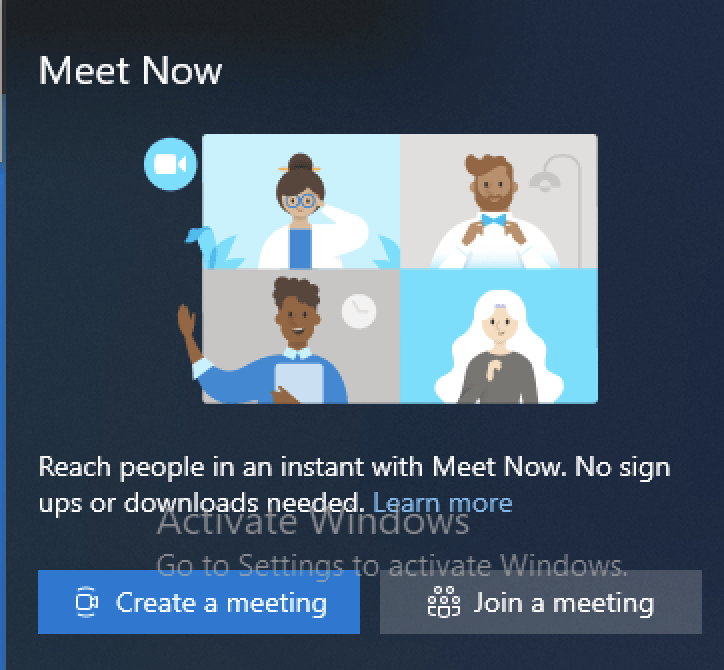Select the Join a meeting button

click(541, 602)
